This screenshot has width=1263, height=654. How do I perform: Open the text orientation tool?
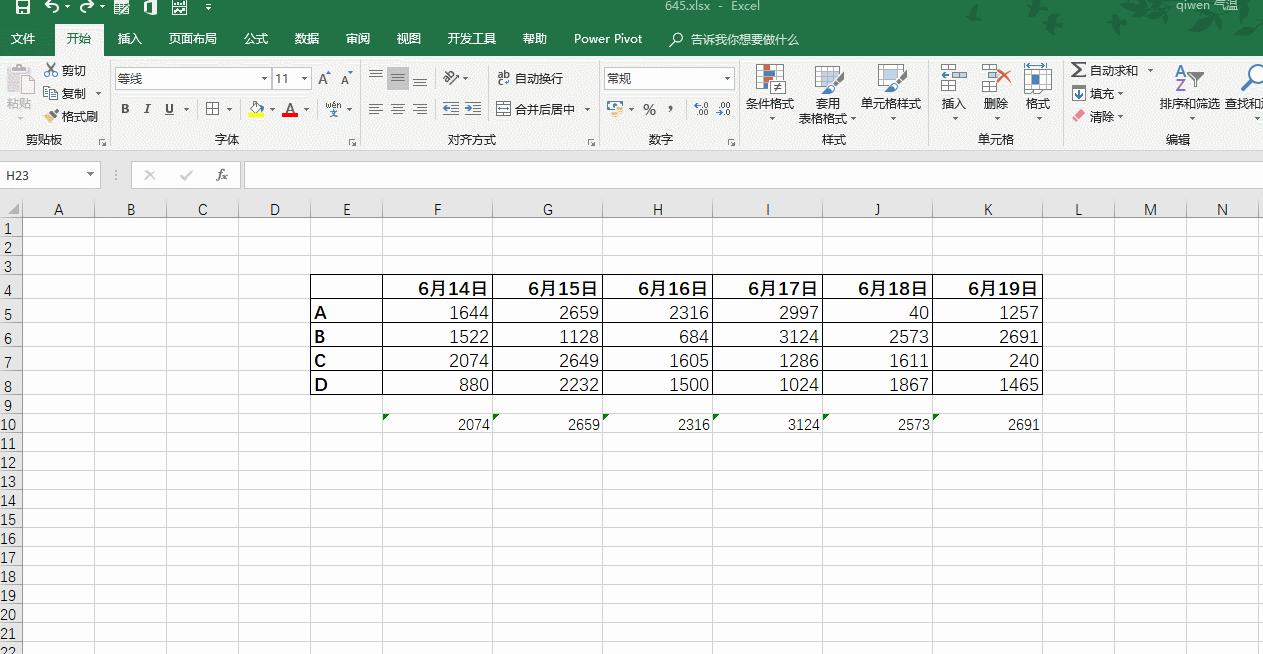tap(451, 78)
